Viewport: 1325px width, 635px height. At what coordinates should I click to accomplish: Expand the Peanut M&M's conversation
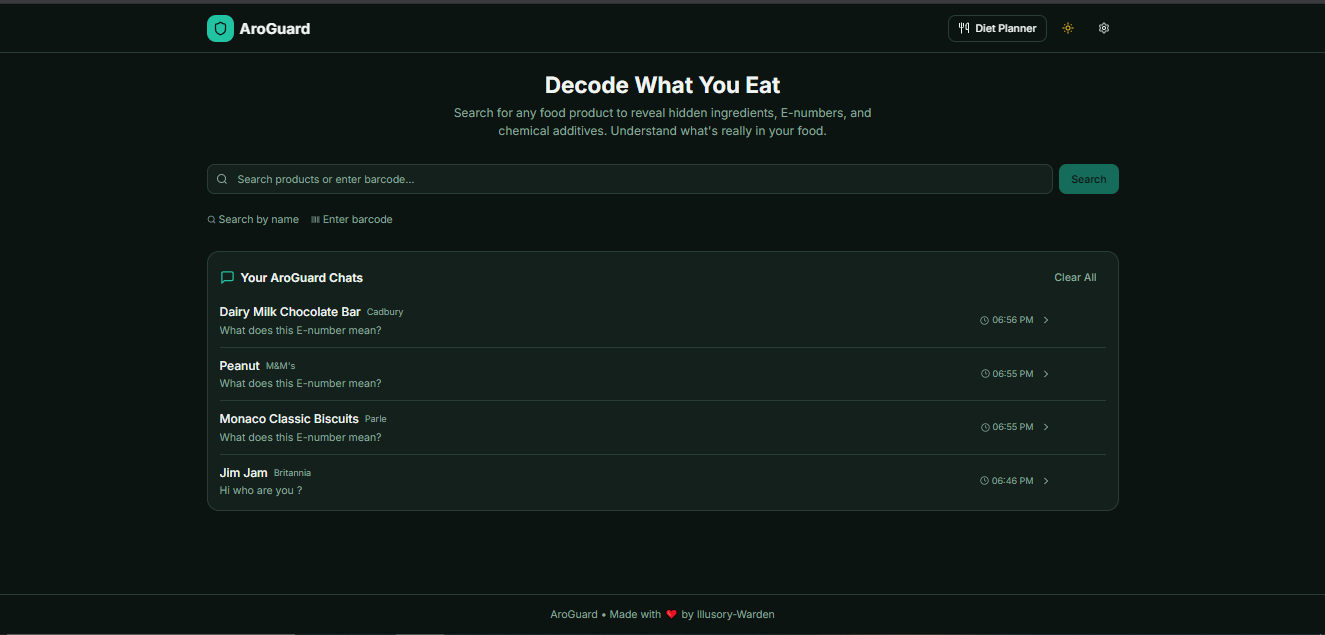click(1046, 373)
